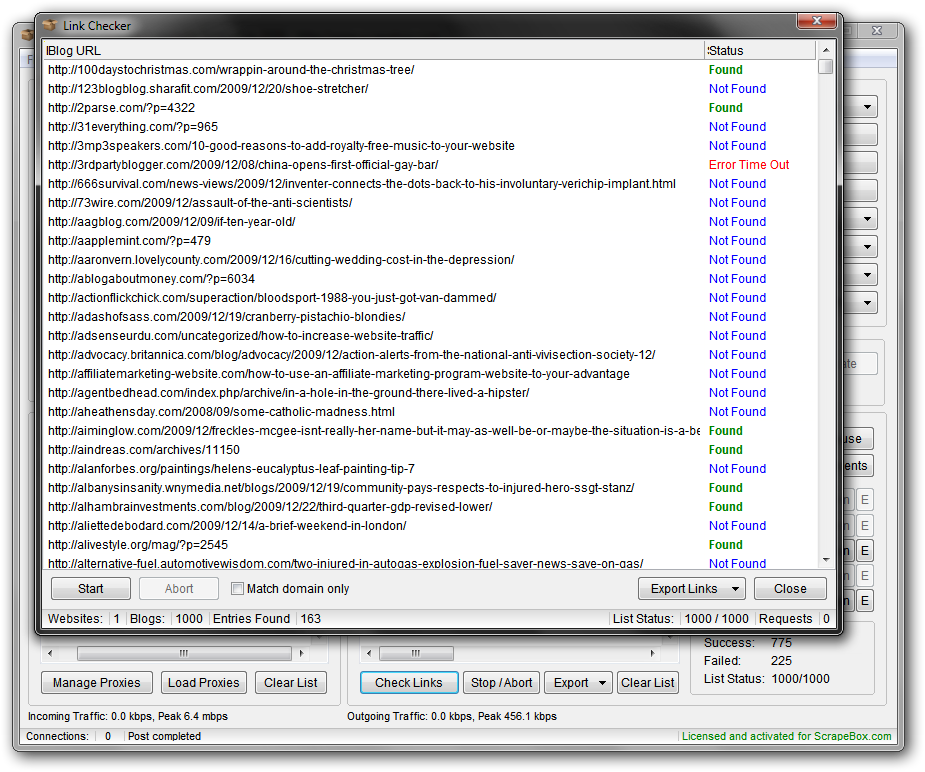Screen dimensions: 925x772
Task: Click Load Proxies in the ScrapeBox window
Action: (204, 682)
